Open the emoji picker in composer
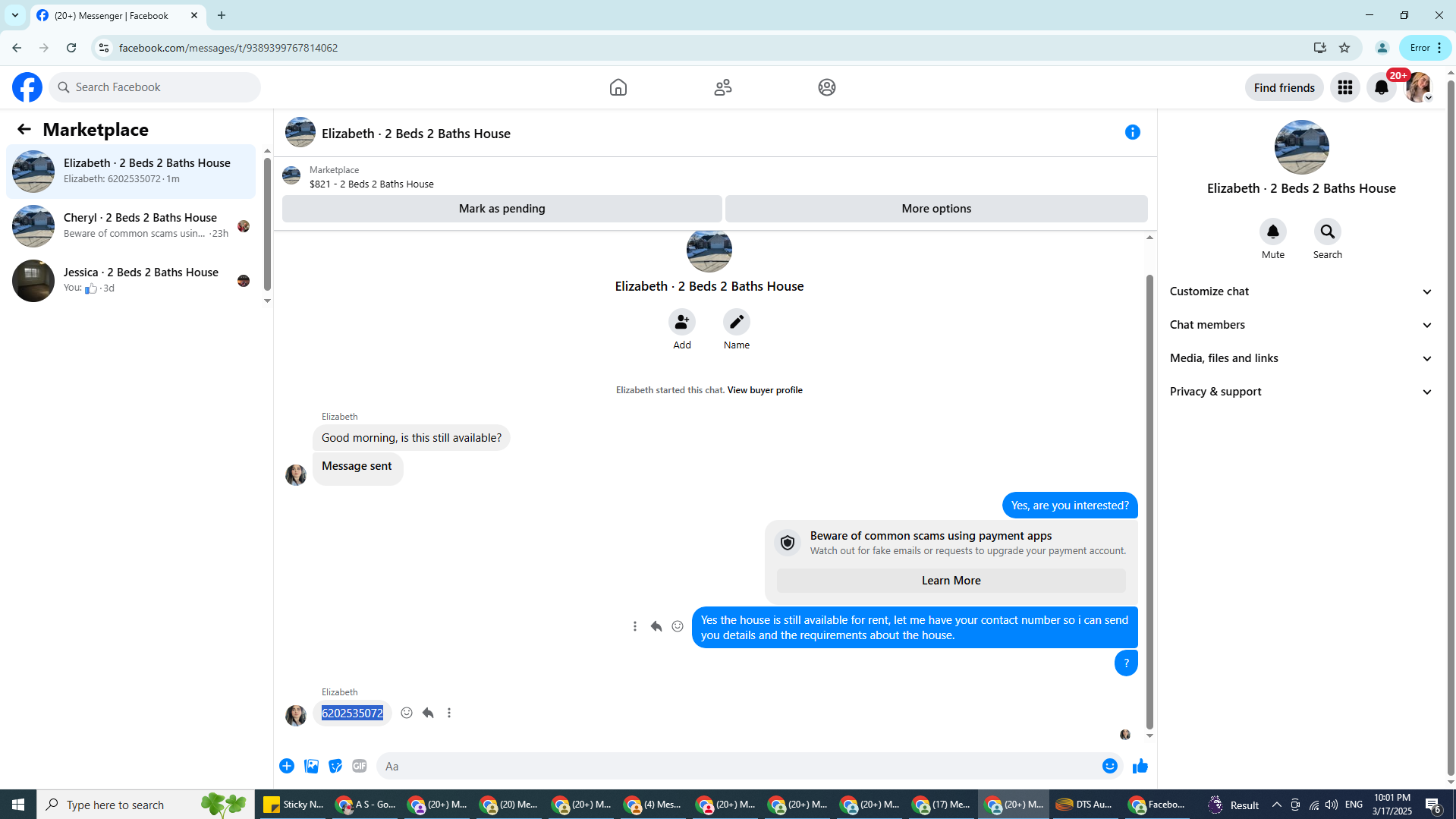 point(1110,767)
